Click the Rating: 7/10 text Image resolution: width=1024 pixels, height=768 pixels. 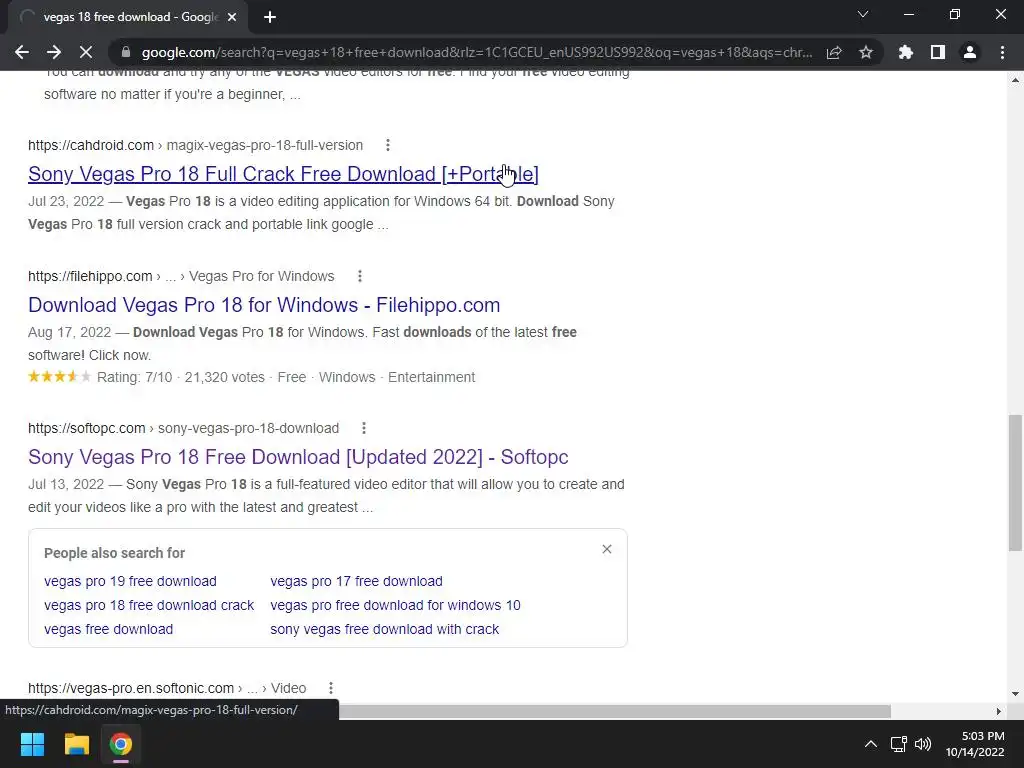135,377
